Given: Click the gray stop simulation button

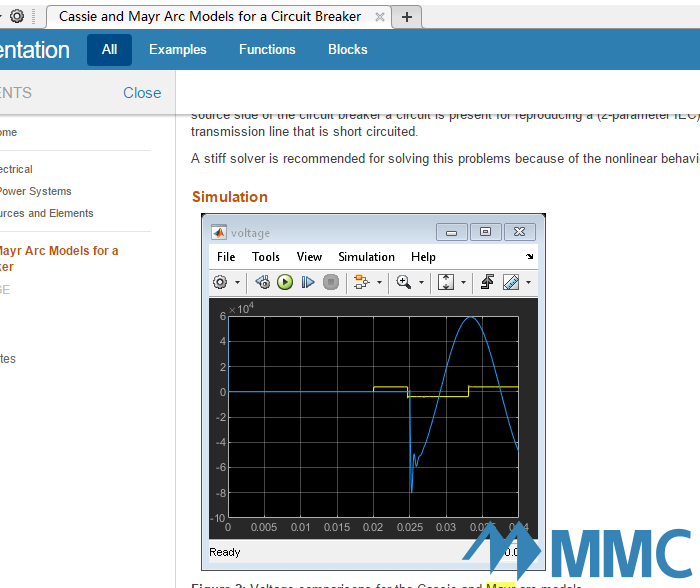Looking at the screenshot, I should tap(331, 282).
